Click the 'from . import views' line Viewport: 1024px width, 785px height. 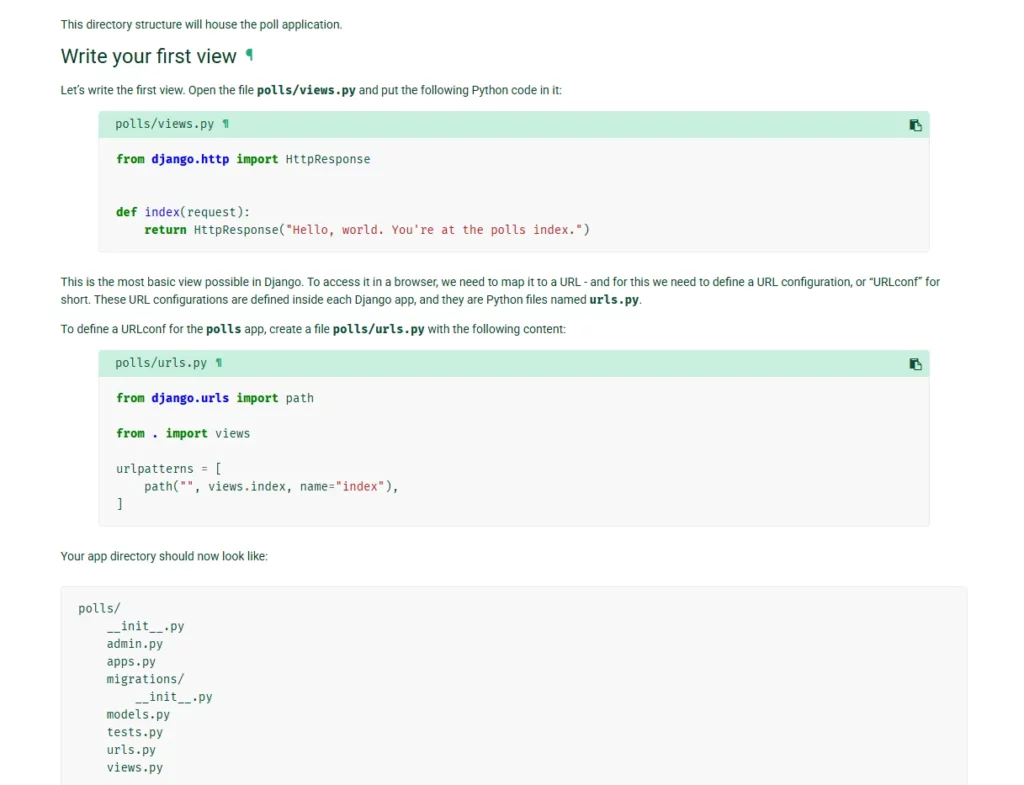[x=183, y=433]
